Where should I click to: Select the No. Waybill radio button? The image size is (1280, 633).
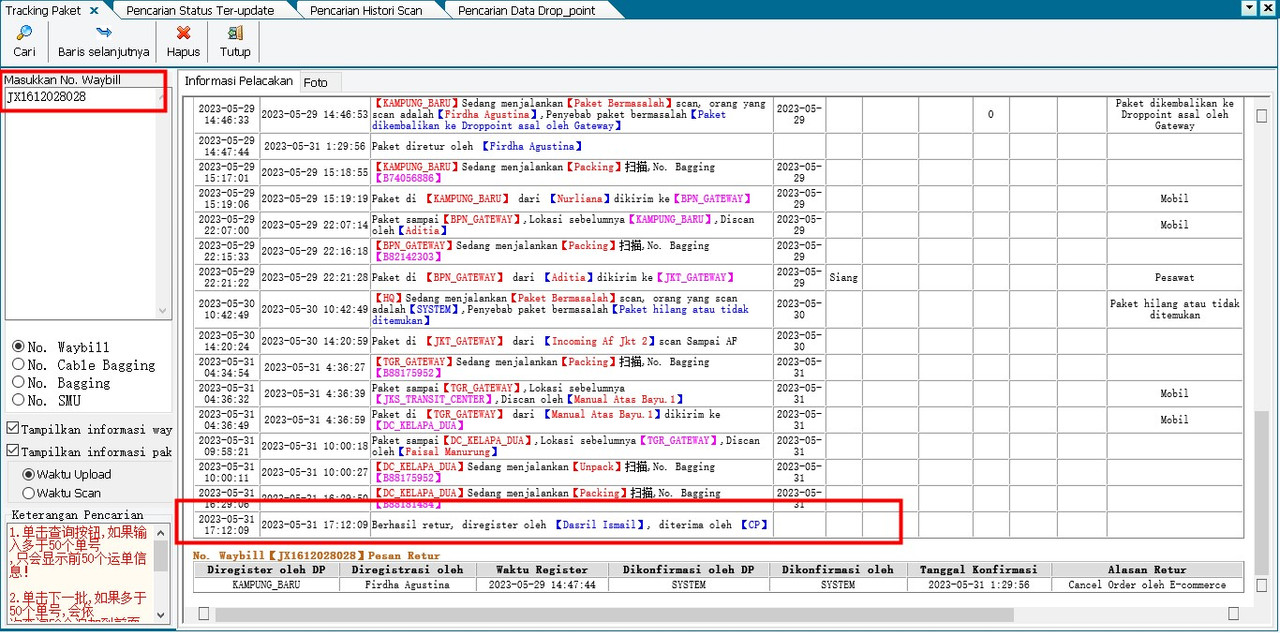(18, 347)
